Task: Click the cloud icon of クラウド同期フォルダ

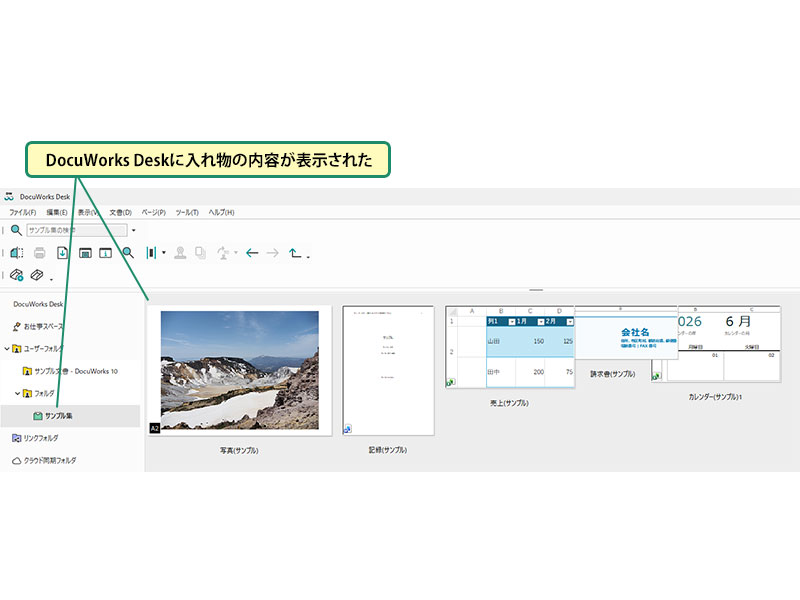Action: pos(16,461)
